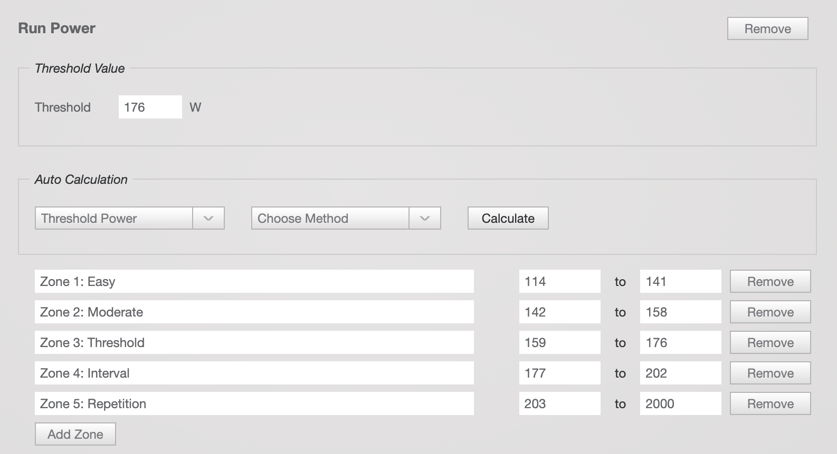837x454 pixels.
Task: Remove Zone 5: Repetition
Action: pos(770,404)
